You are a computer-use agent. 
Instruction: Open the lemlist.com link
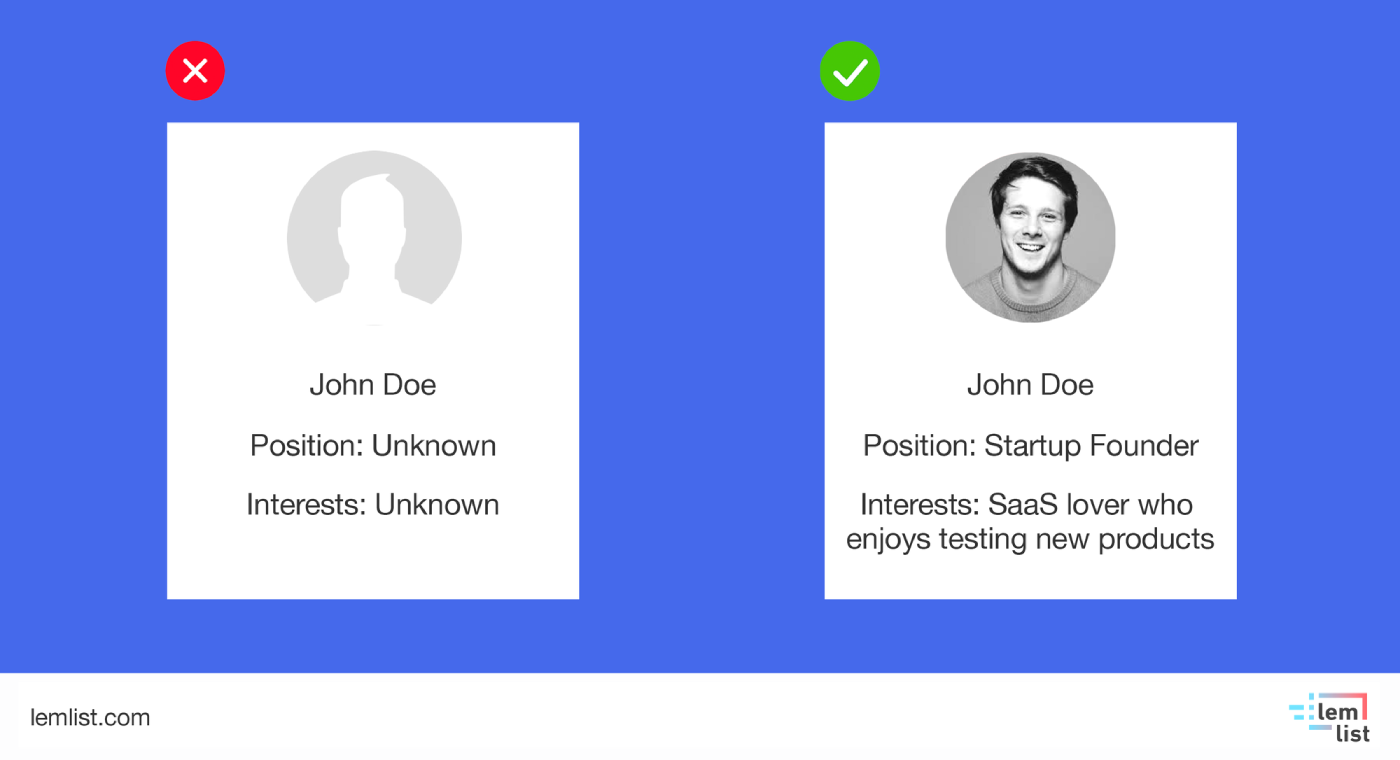[90, 717]
